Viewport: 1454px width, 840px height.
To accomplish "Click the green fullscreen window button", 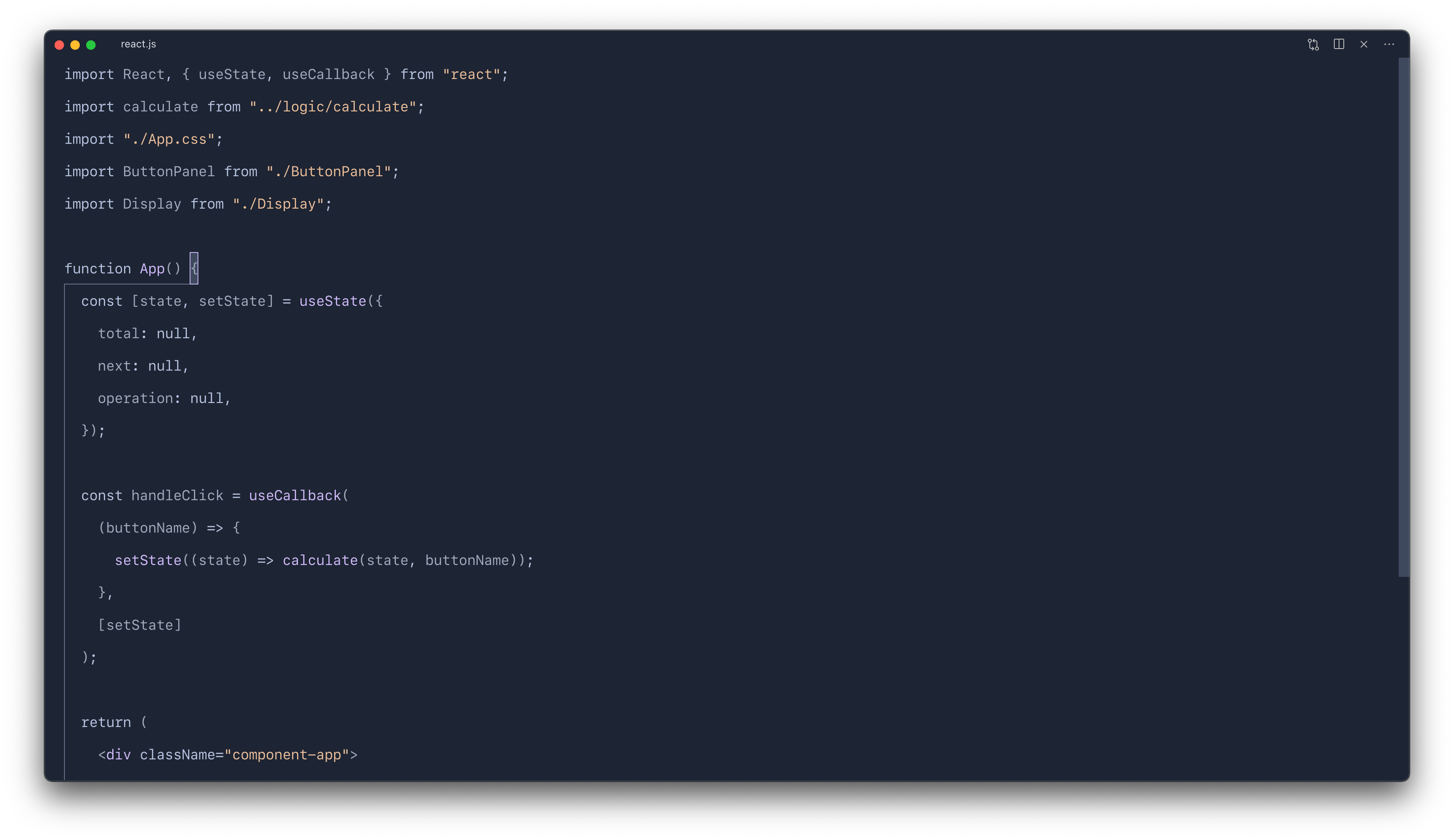I will (91, 45).
